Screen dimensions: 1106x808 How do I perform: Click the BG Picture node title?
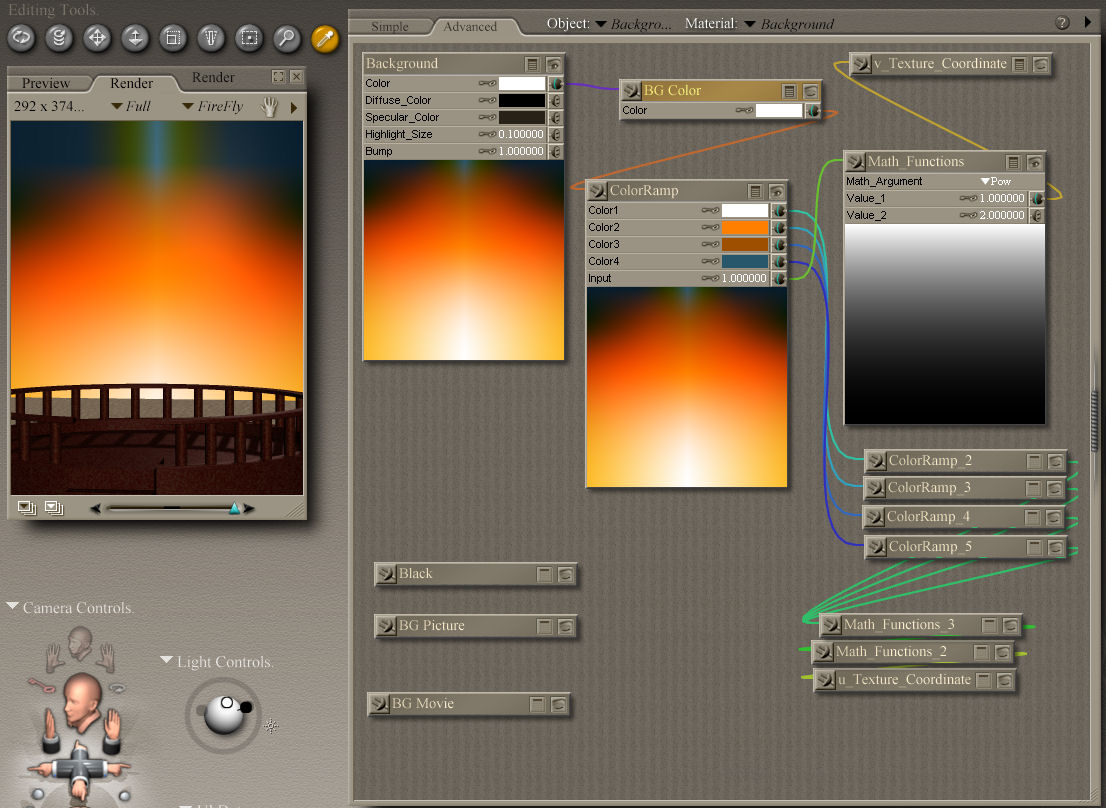(x=431, y=626)
